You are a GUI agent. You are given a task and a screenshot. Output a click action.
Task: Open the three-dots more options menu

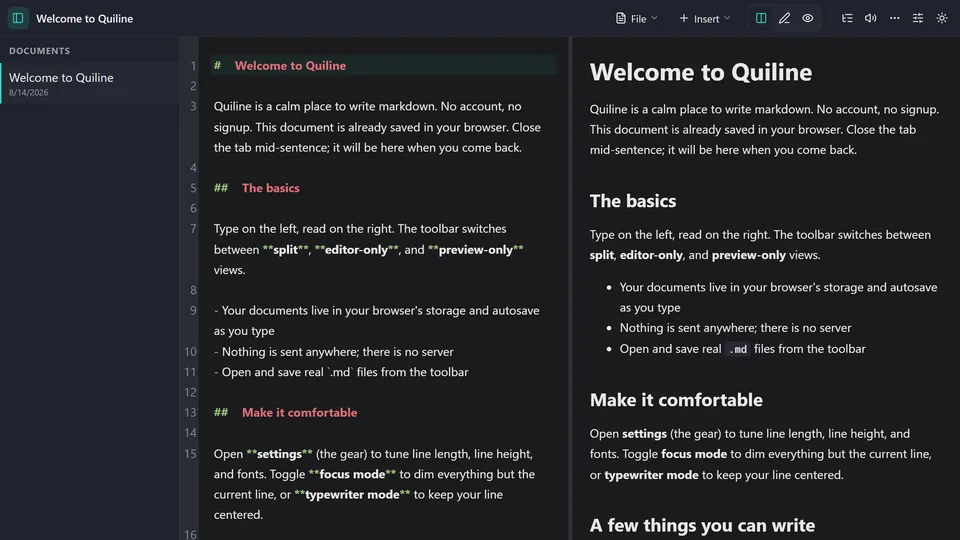coord(894,18)
